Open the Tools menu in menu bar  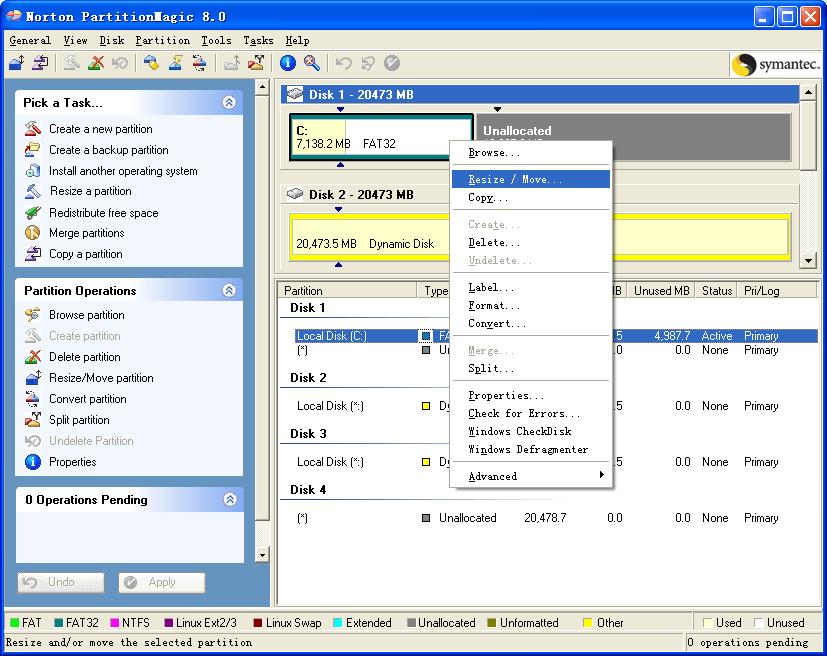click(216, 40)
